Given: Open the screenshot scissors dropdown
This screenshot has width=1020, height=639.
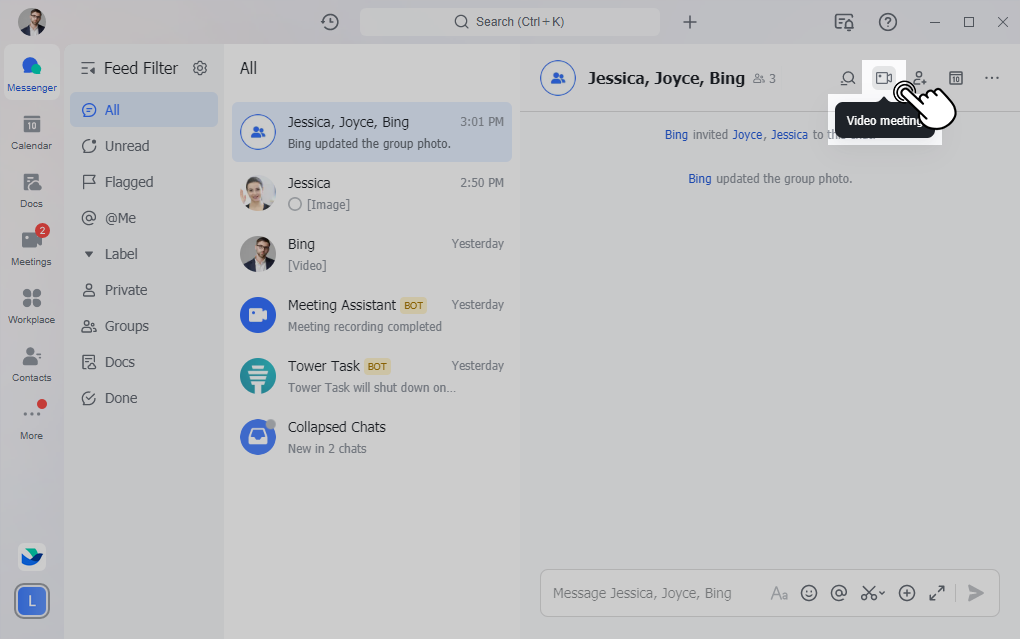Looking at the screenshot, I should [873, 593].
